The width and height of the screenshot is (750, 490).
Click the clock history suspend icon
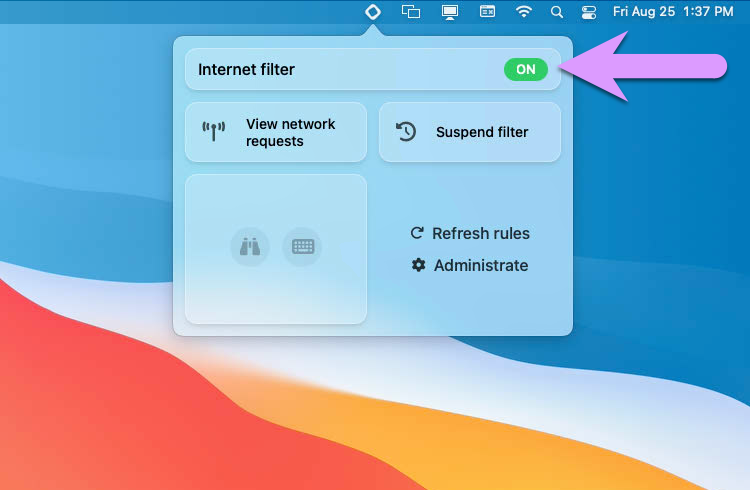tap(406, 132)
